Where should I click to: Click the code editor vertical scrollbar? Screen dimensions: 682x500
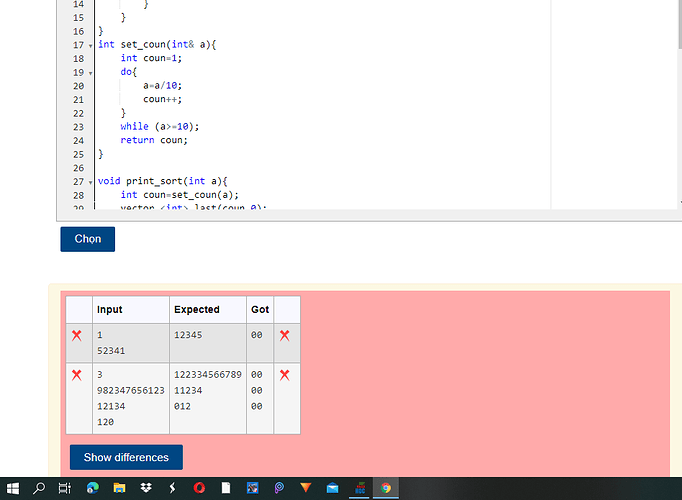[x=680, y=26]
